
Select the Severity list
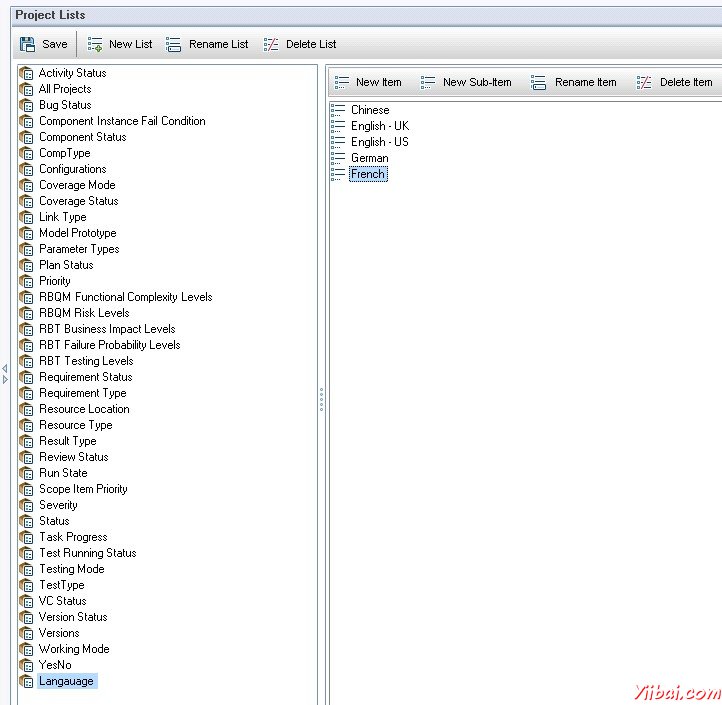(58, 505)
